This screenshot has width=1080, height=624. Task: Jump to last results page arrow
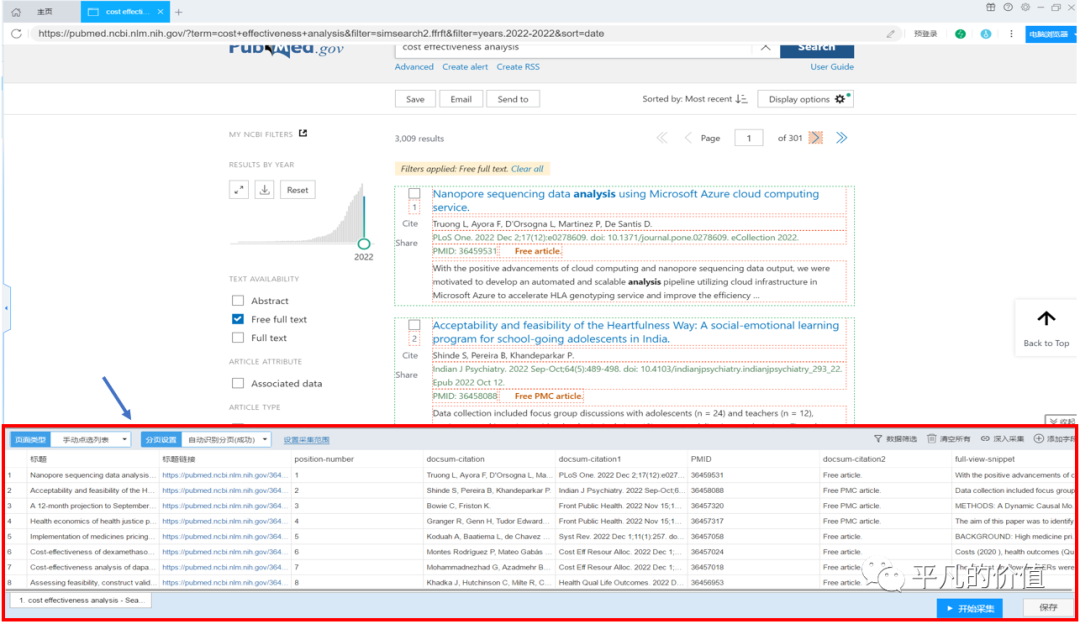(x=842, y=138)
